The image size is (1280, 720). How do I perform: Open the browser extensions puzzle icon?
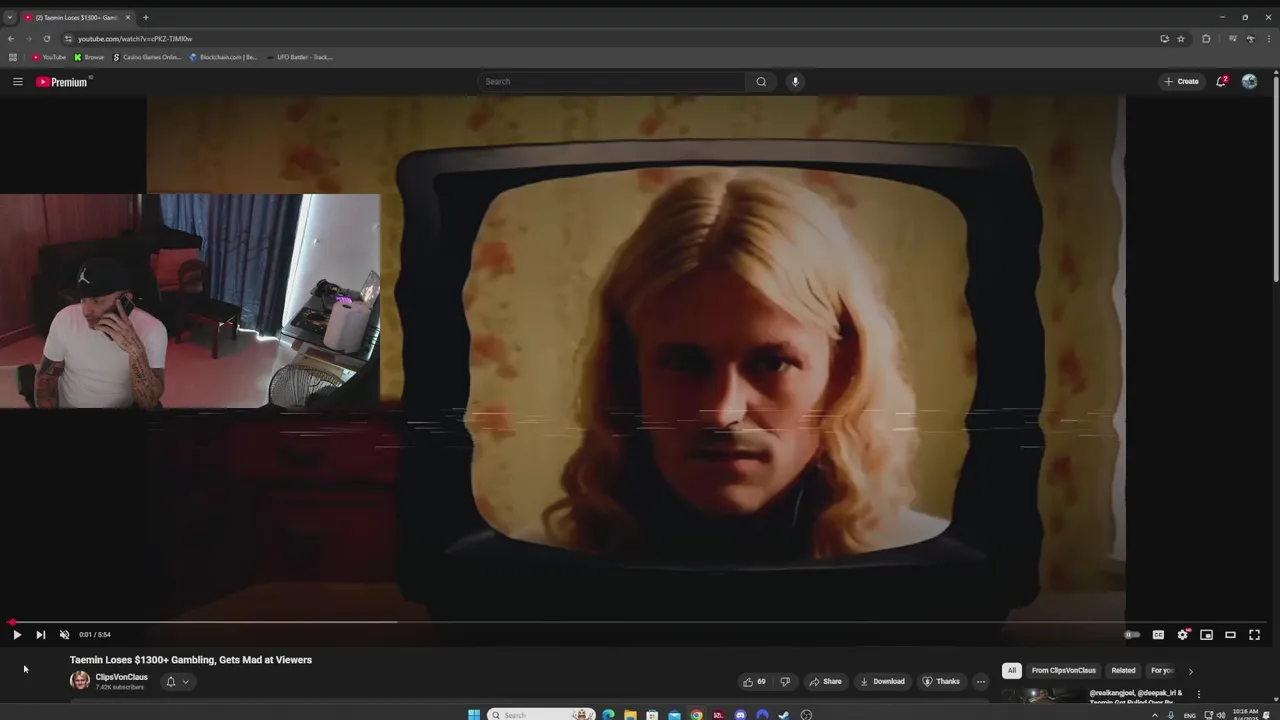[1206, 38]
